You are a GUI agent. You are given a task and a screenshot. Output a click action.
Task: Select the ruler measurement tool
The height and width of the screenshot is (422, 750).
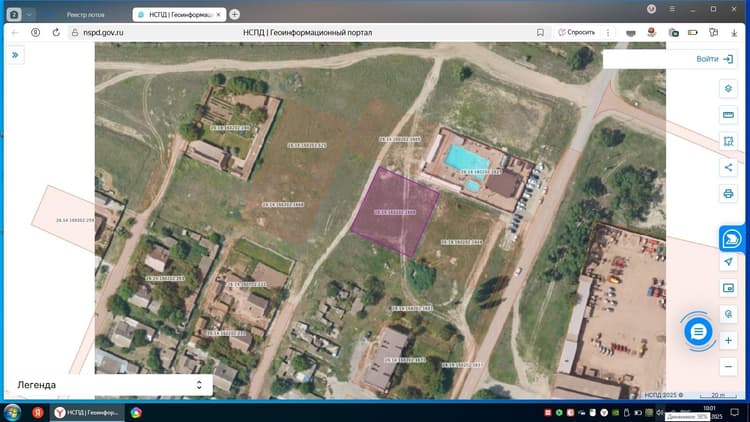(728, 115)
